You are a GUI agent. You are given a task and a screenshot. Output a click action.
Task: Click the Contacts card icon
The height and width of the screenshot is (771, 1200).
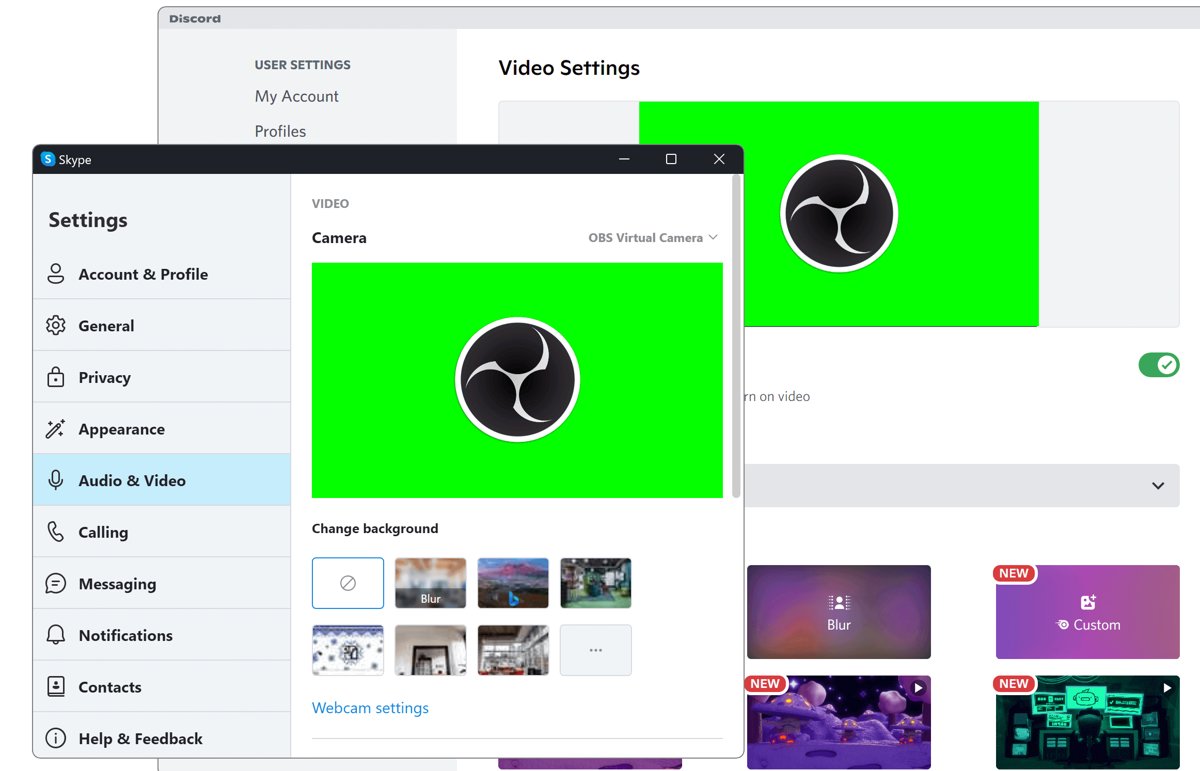pyautogui.click(x=56, y=687)
